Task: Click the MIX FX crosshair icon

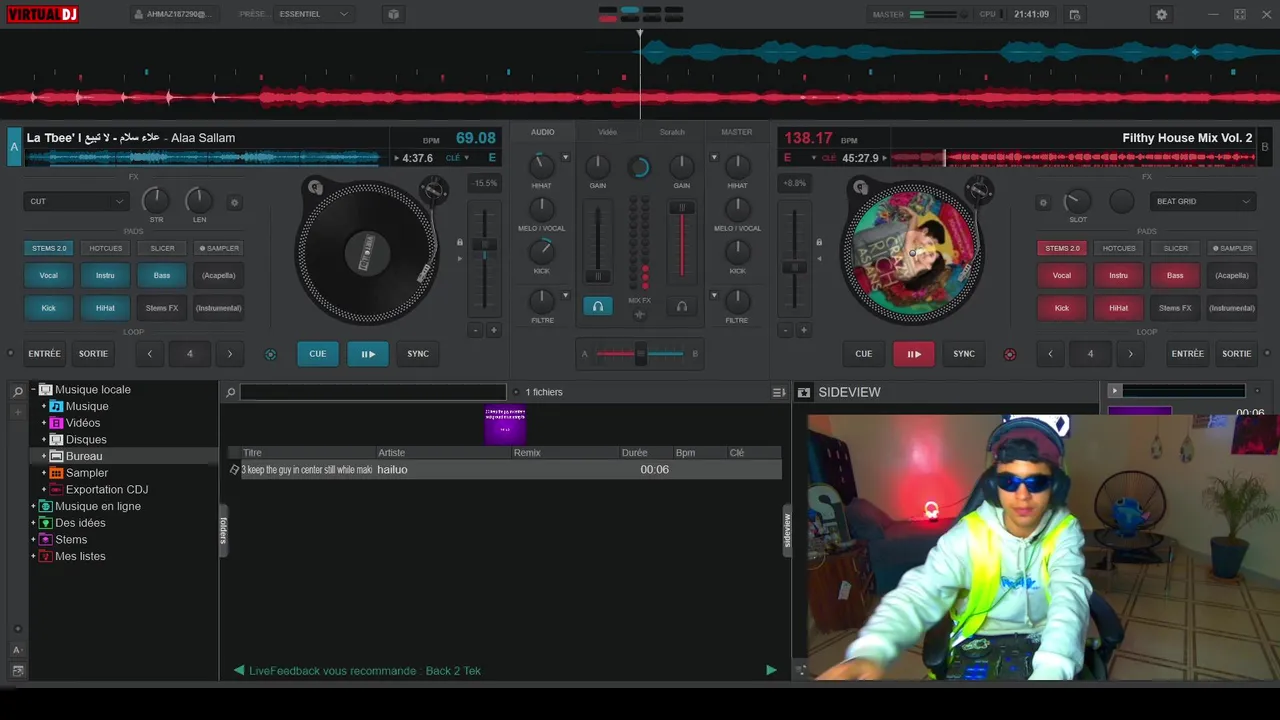Action: pos(640,315)
